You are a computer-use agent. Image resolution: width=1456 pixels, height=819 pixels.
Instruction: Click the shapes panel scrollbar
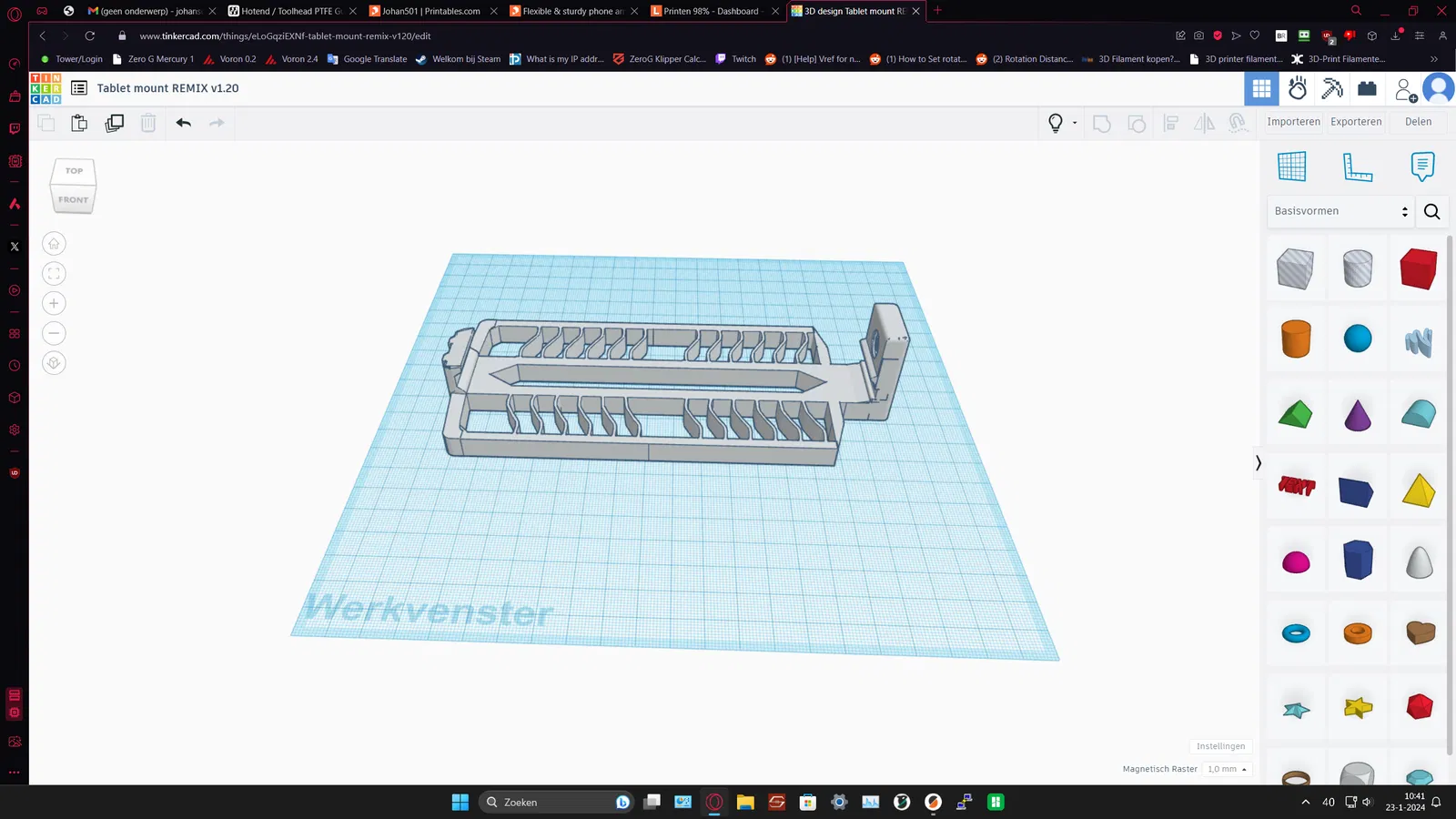pyautogui.click(x=1450, y=494)
